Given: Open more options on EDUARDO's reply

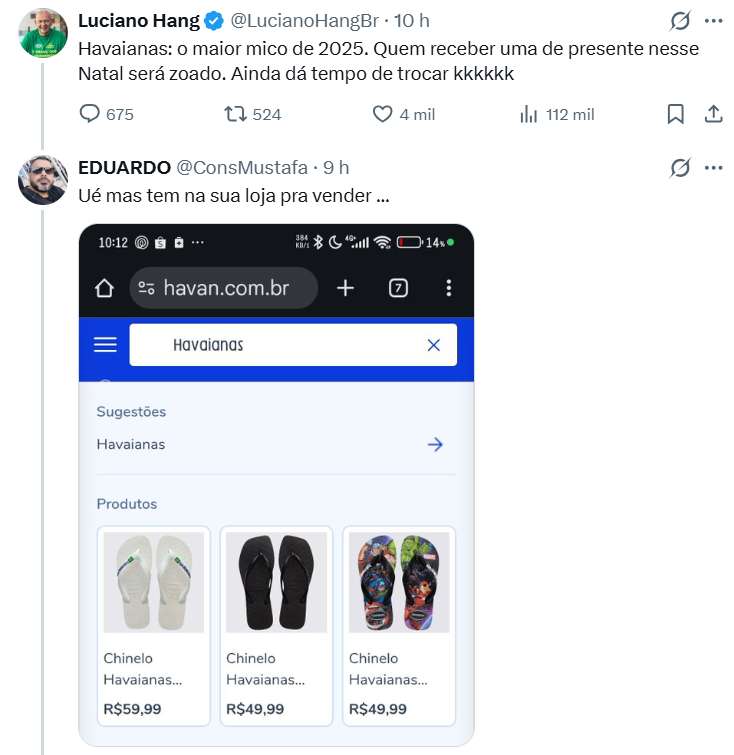Looking at the screenshot, I should 713,168.
